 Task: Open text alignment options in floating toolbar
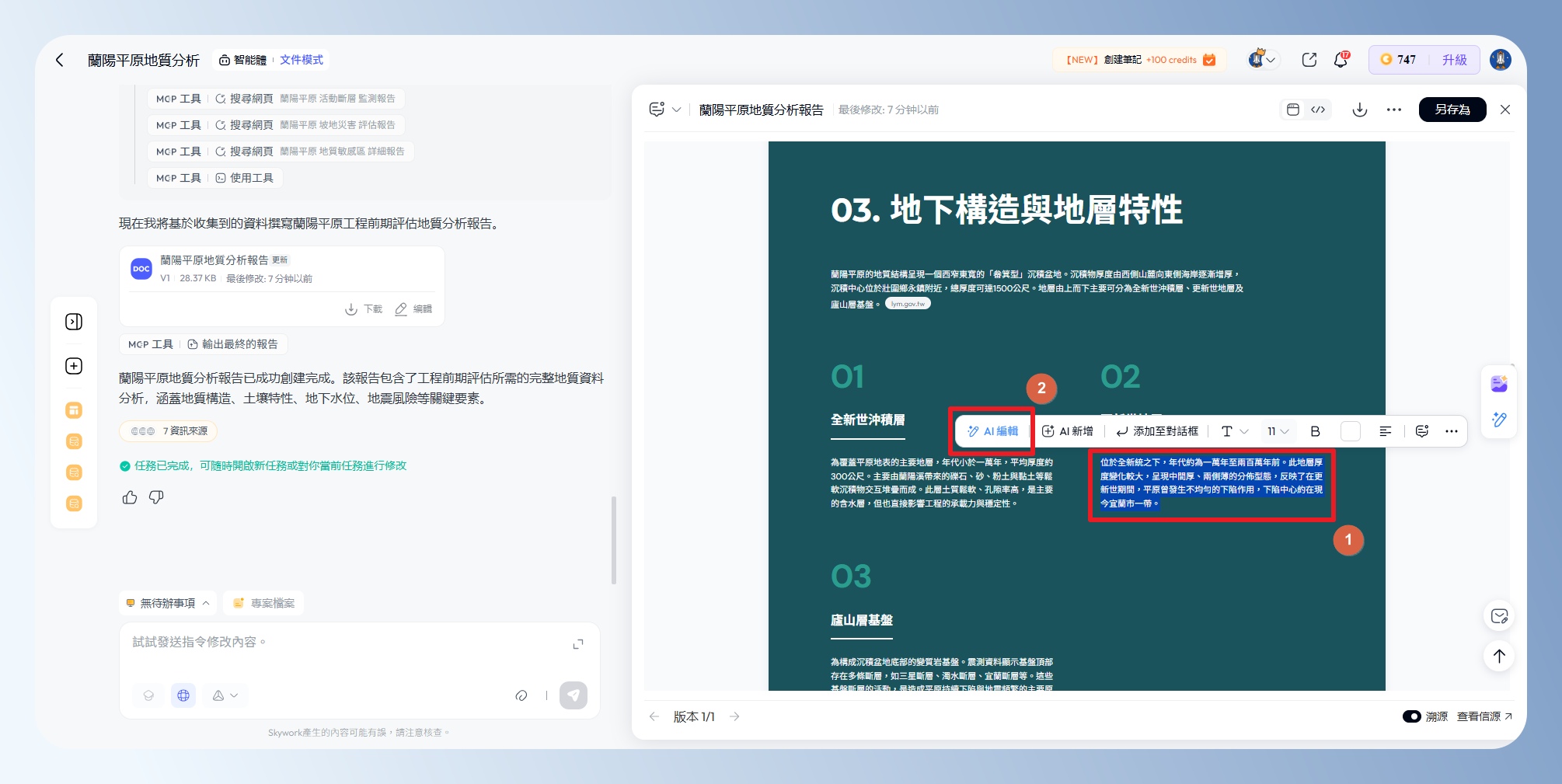(x=1385, y=431)
